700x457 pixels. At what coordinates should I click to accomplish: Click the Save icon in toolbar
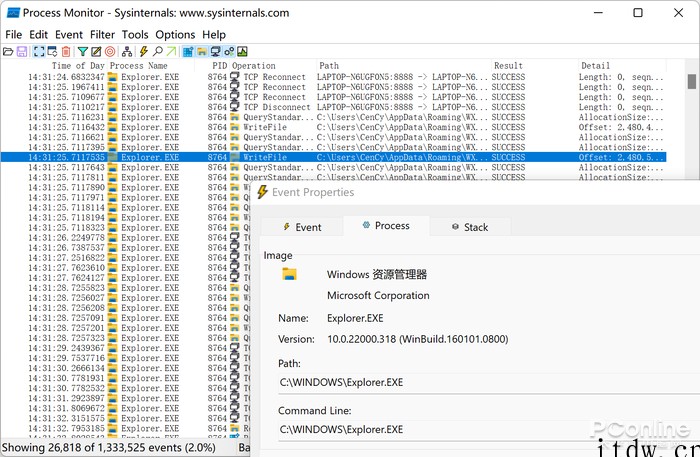click(x=21, y=52)
